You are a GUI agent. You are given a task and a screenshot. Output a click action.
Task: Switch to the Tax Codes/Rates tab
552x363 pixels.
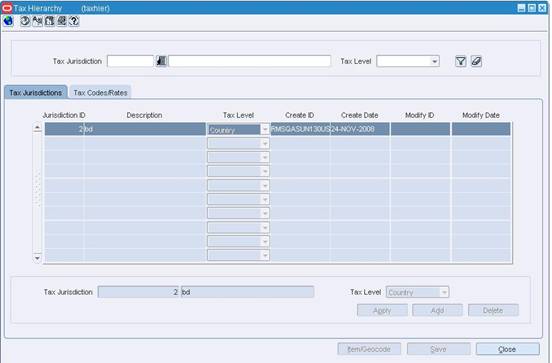click(x=100, y=93)
